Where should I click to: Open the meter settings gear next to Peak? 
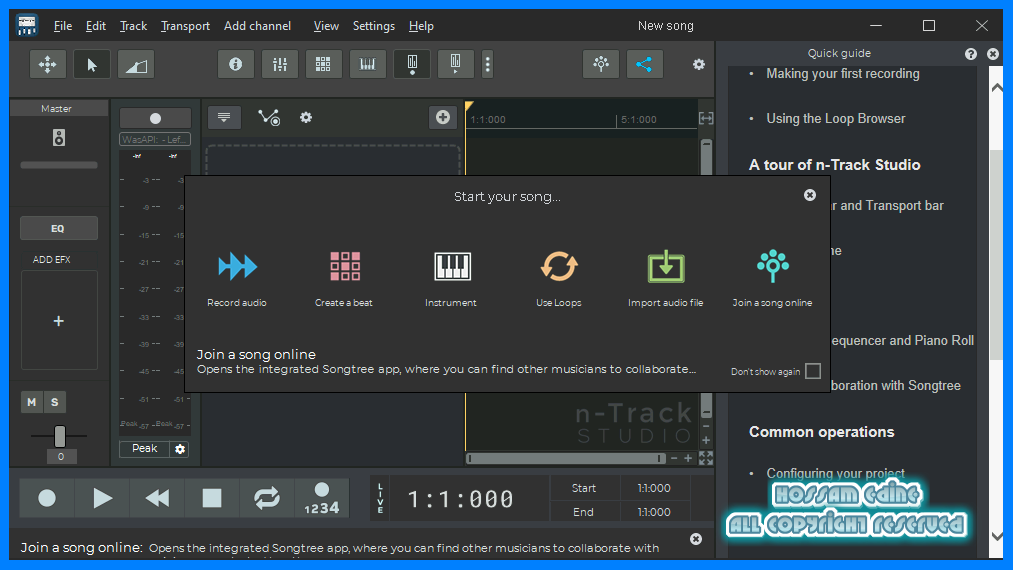[180, 449]
